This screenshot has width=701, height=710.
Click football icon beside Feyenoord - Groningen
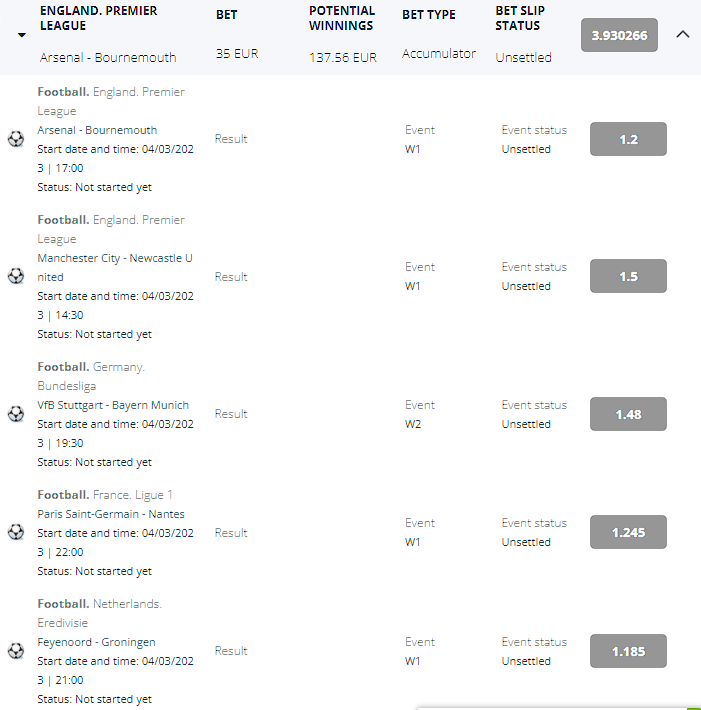(x=16, y=651)
